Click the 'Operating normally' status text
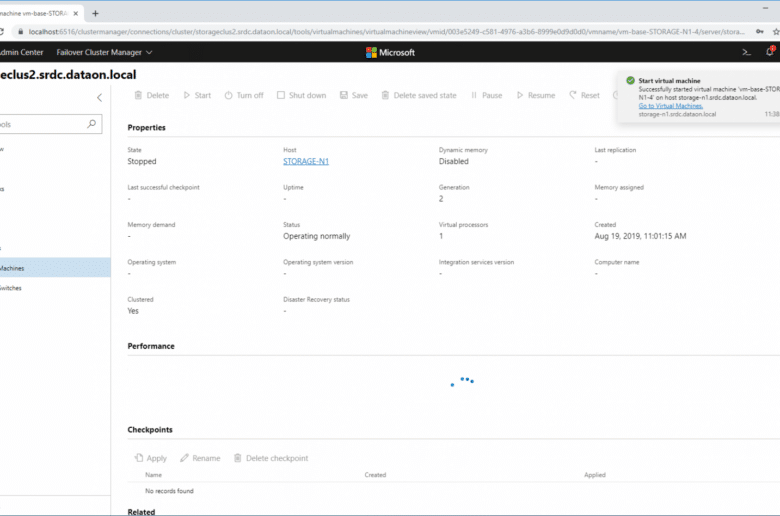 point(316,236)
